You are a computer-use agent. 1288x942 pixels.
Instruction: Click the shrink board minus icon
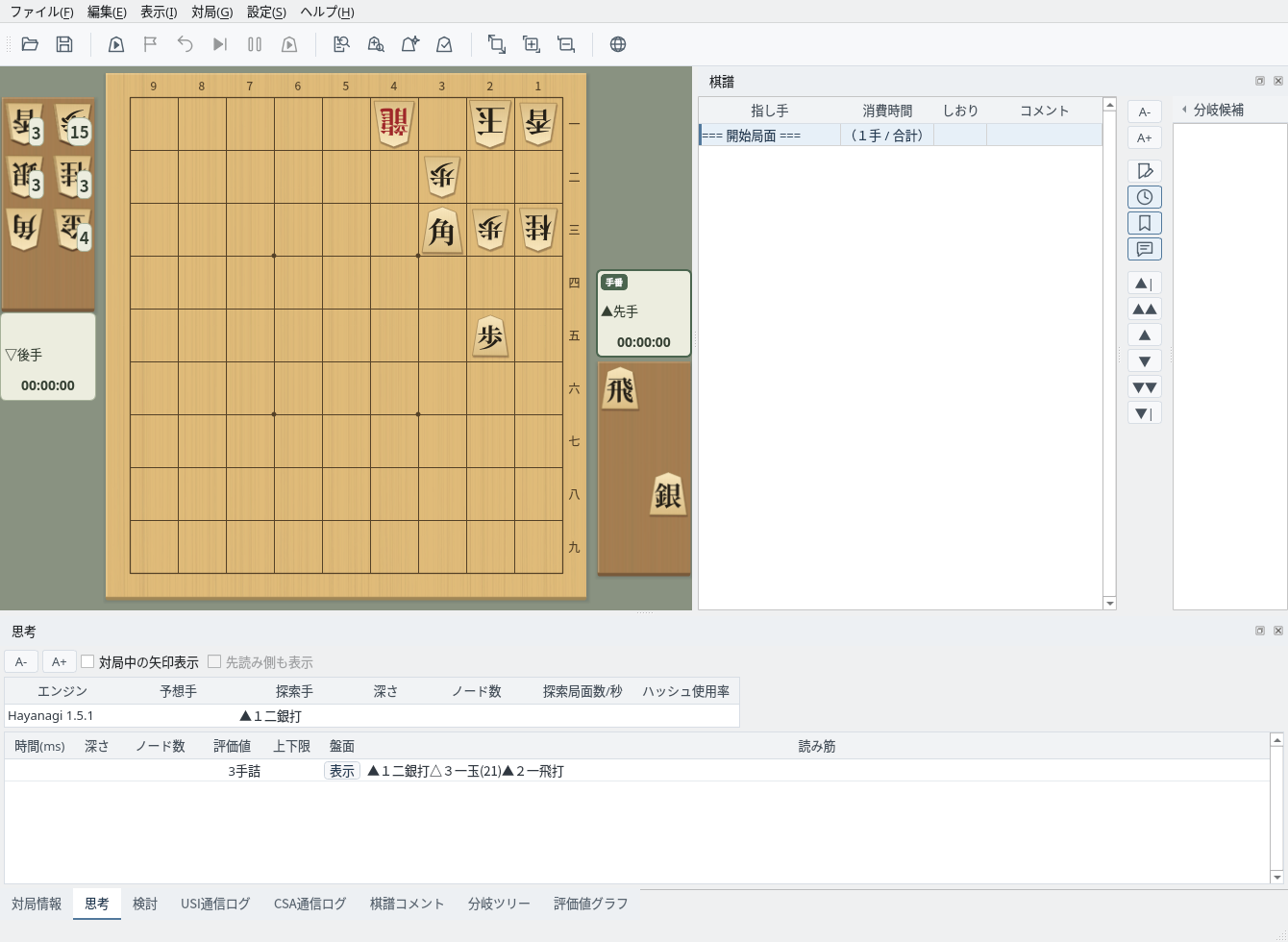(x=566, y=44)
